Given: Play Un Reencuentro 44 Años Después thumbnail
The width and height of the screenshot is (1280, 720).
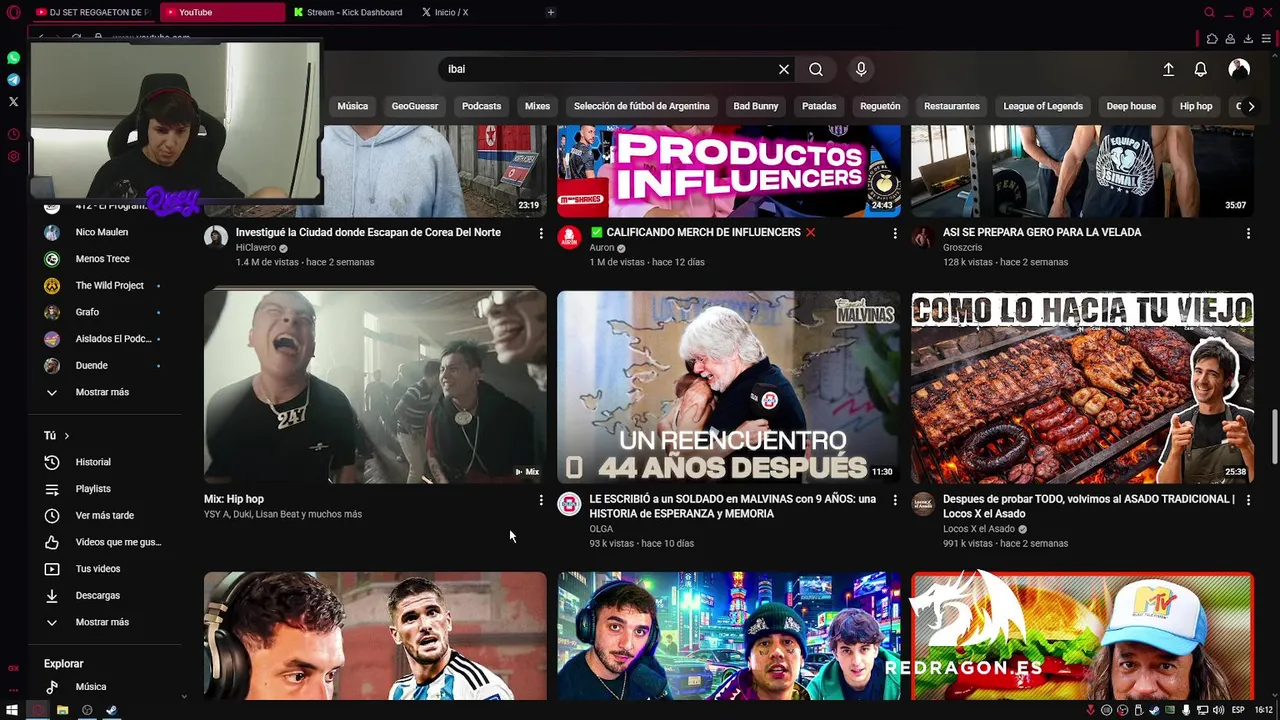Looking at the screenshot, I should point(728,387).
